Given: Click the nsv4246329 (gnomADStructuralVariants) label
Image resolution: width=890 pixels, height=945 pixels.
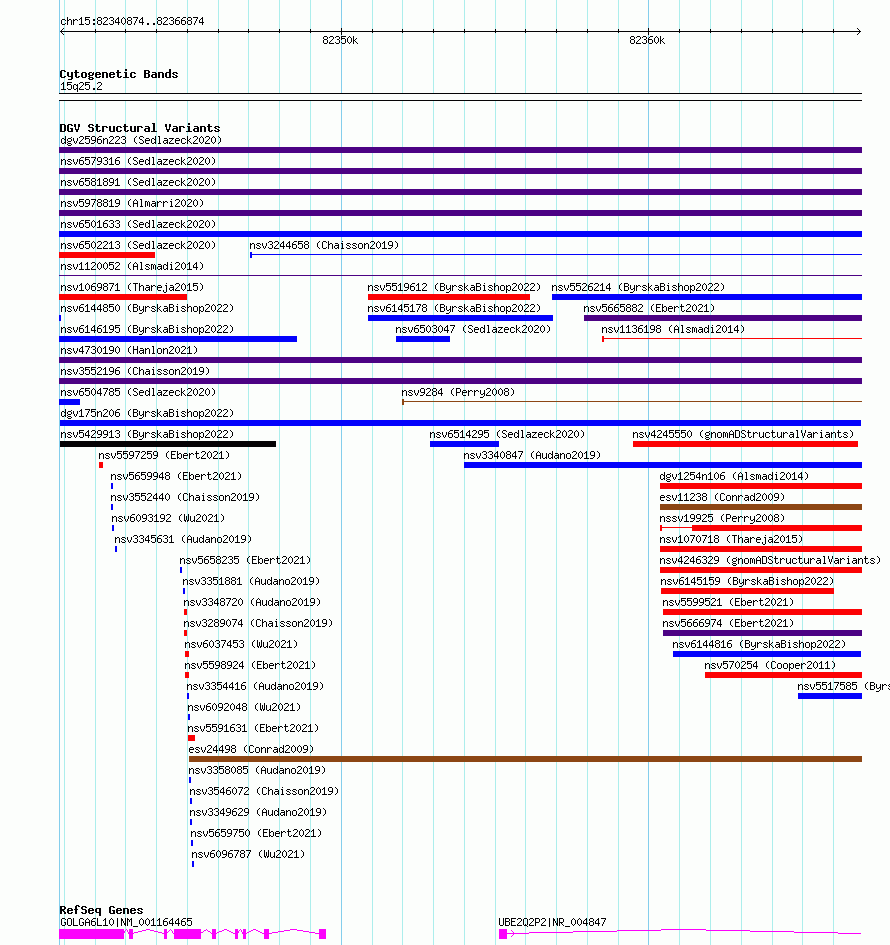Looking at the screenshot, I should pyautogui.click(x=770, y=560).
